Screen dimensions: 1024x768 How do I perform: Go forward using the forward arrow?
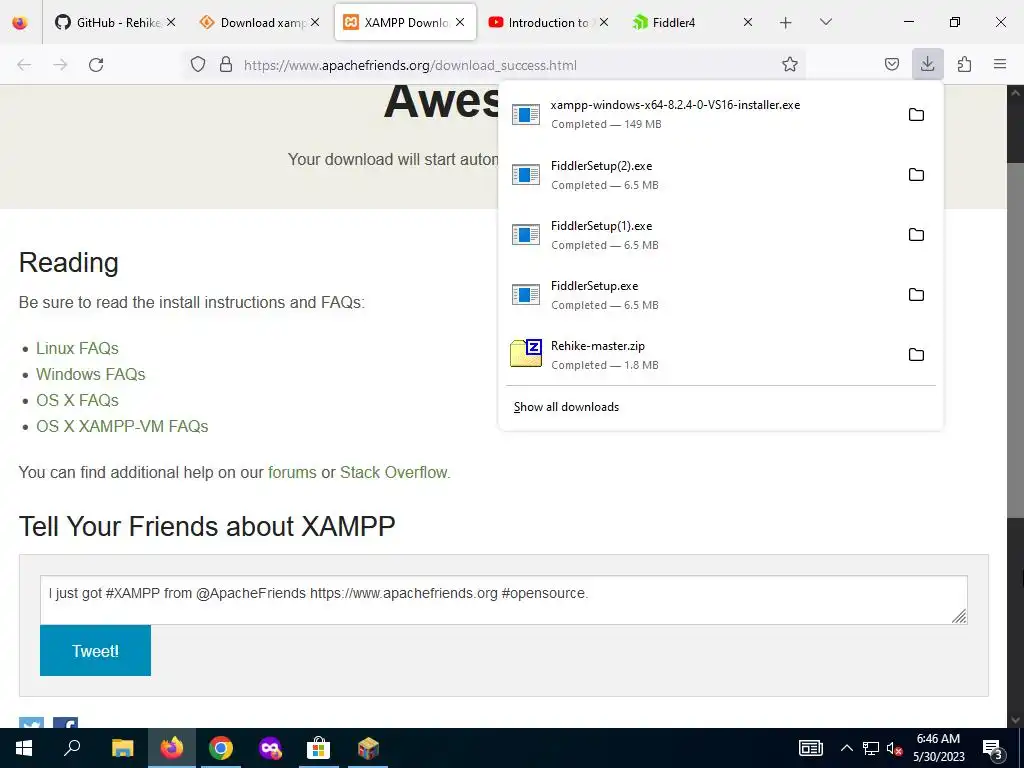[60, 65]
